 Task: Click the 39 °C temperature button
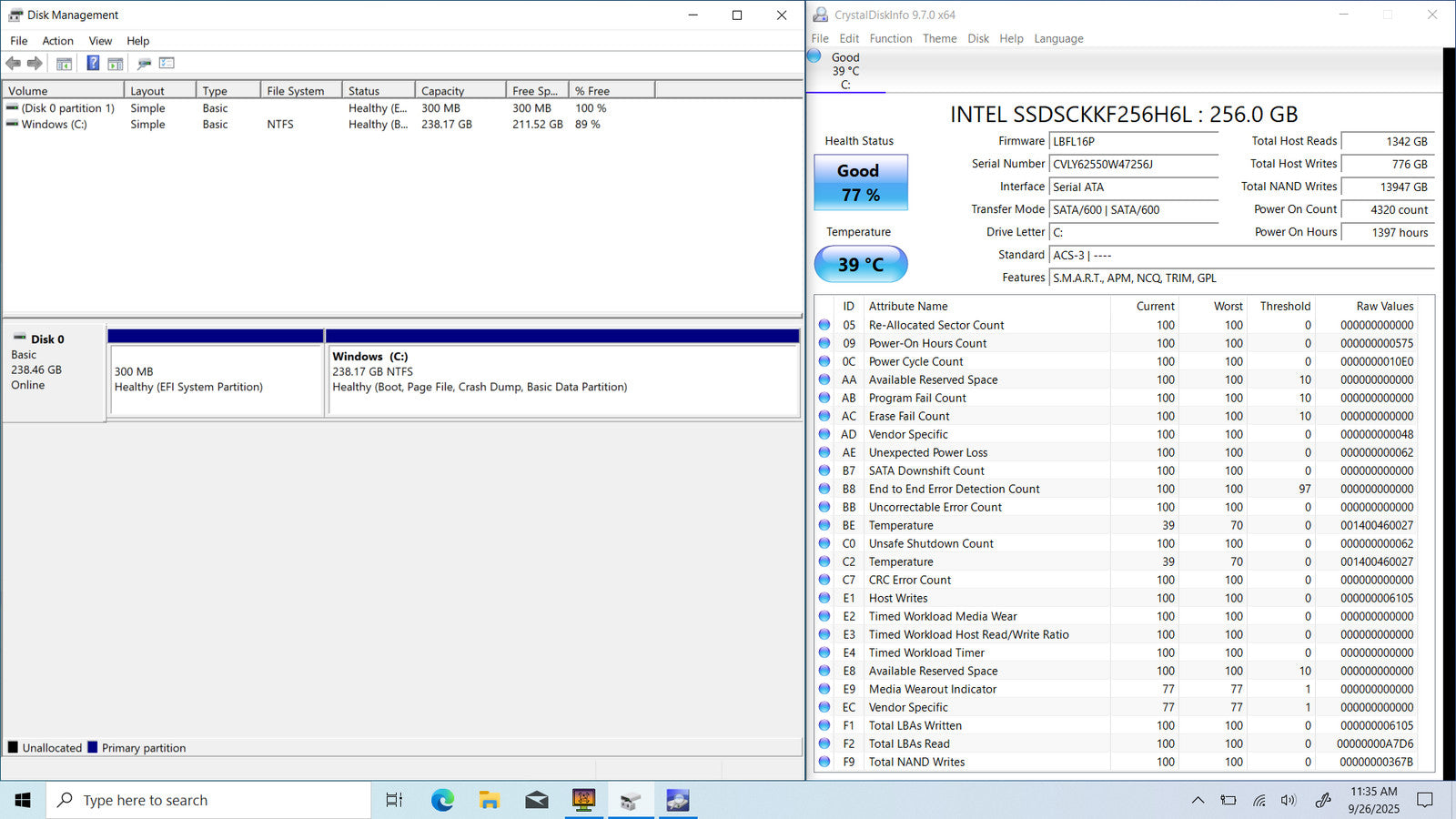(x=860, y=264)
